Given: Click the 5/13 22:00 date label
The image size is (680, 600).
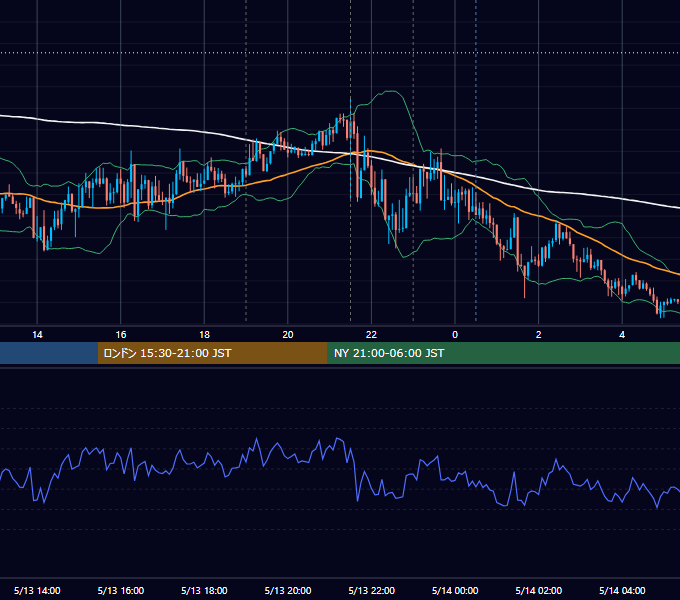Looking at the screenshot, I should tap(372, 590).
